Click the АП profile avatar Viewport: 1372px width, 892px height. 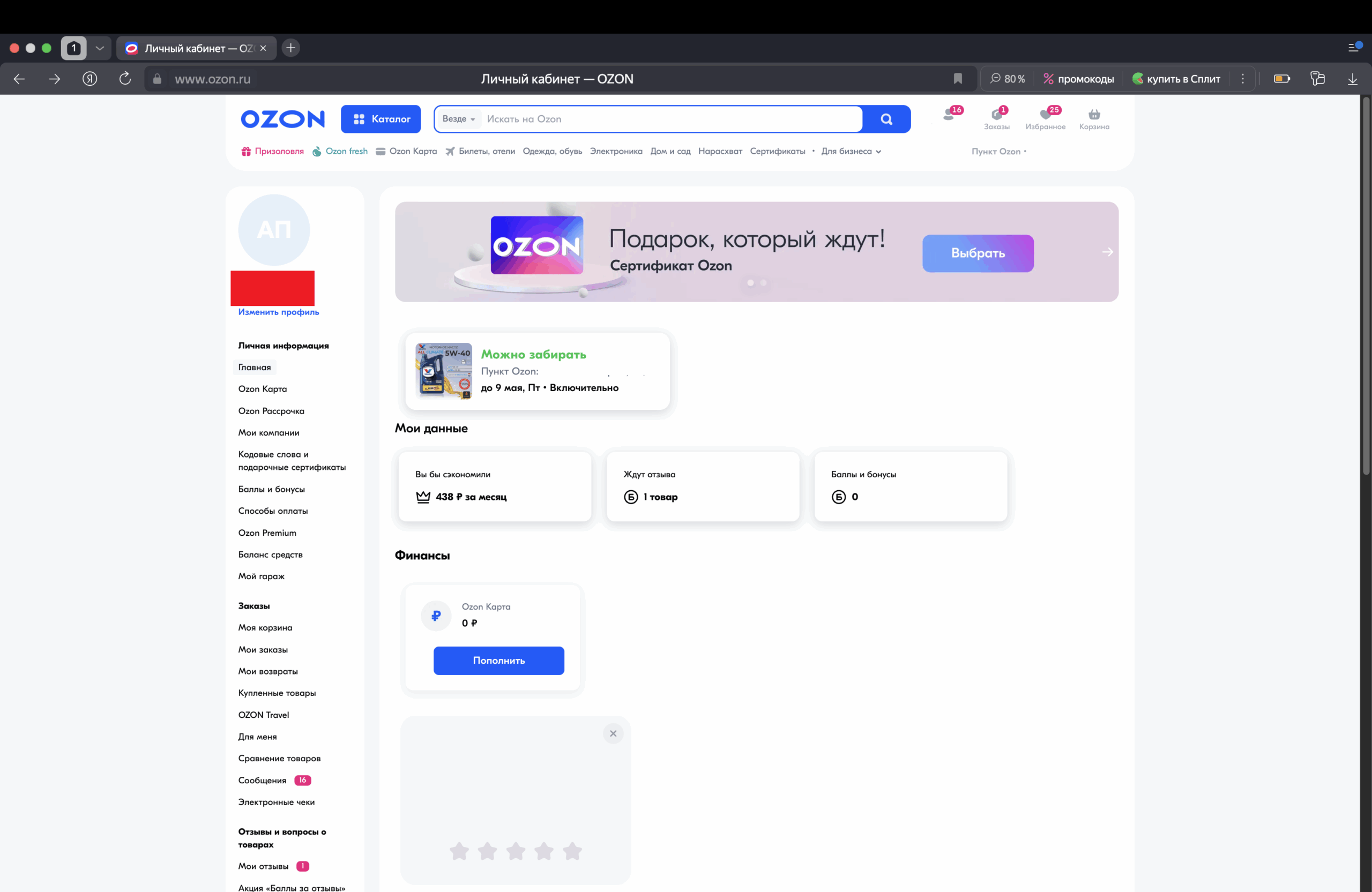274,230
